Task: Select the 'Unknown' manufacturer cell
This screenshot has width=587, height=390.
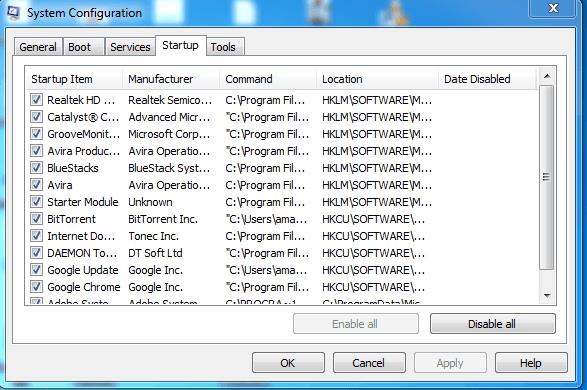Action: (150, 202)
